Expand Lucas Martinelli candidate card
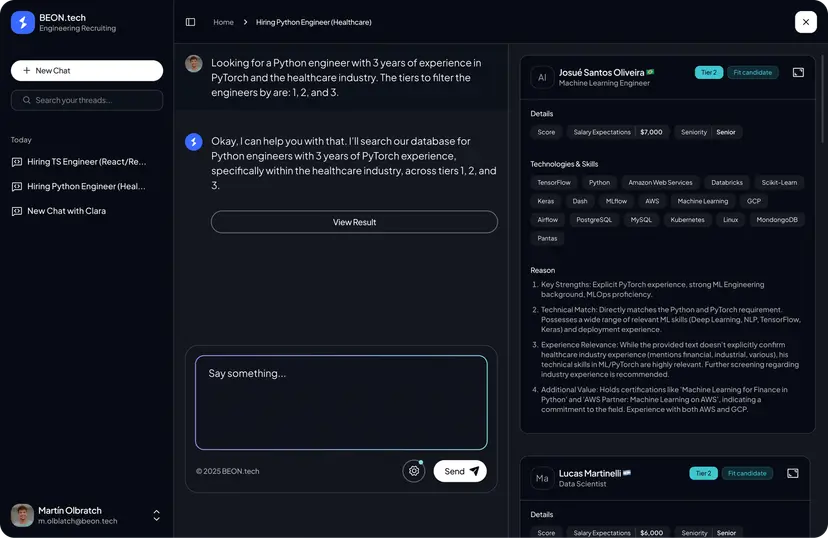Viewport: 828px width, 538px height. pos(793,473)
